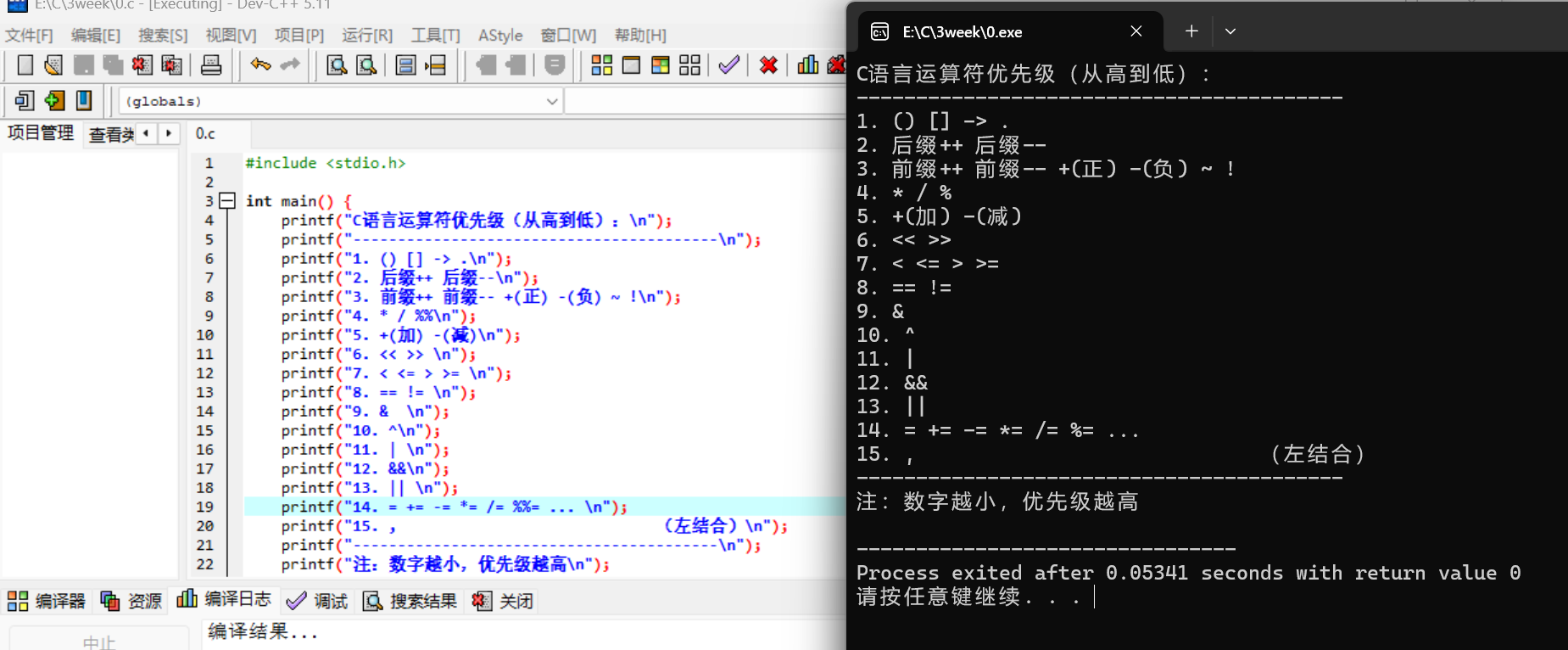1568x650 pixels.
Task: Click the 关闭 tab in bottom panel
Action: tap(503, 601)
